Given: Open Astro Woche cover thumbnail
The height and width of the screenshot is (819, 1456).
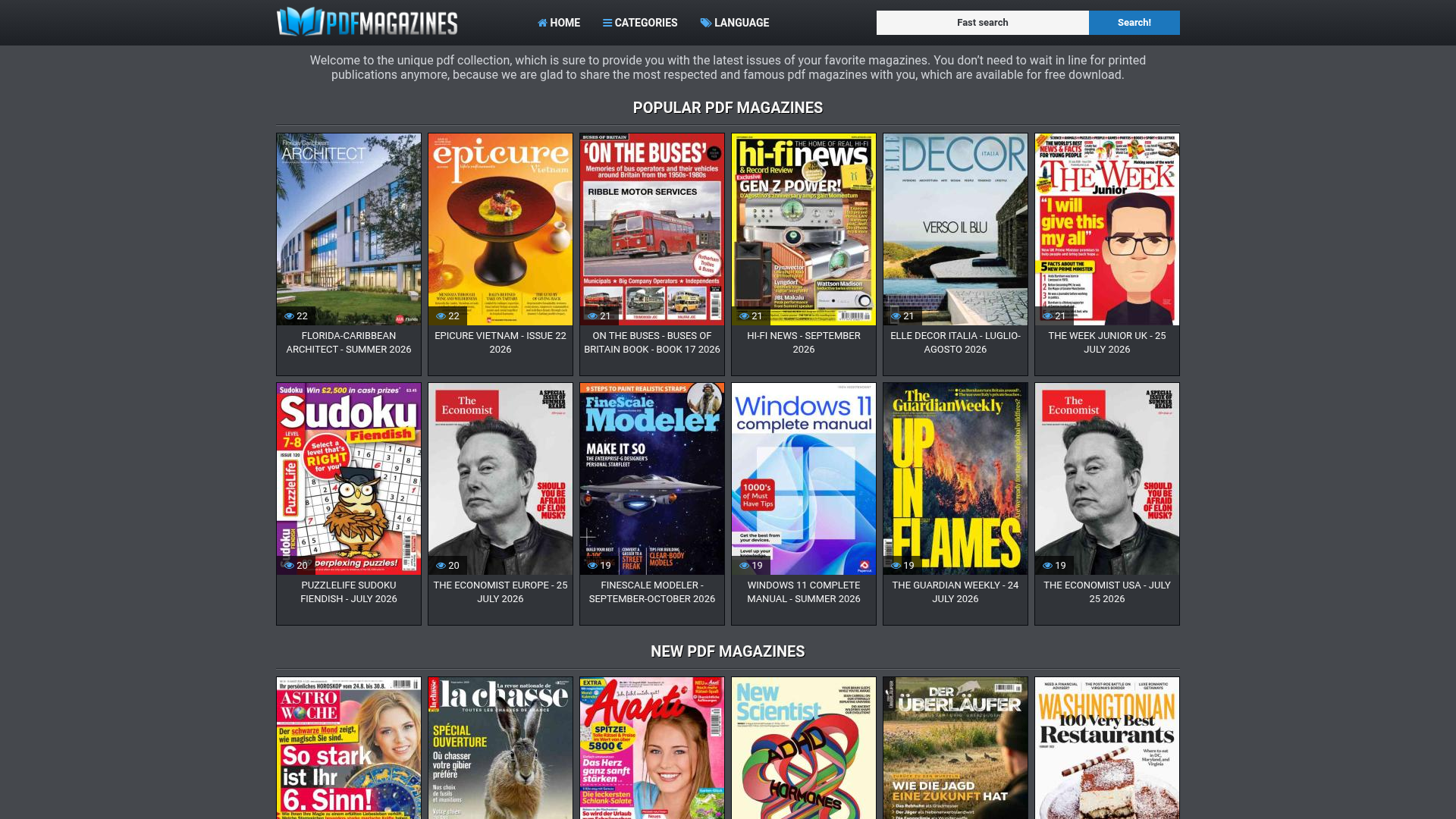Looking at the screenshot, I should 349,748.
